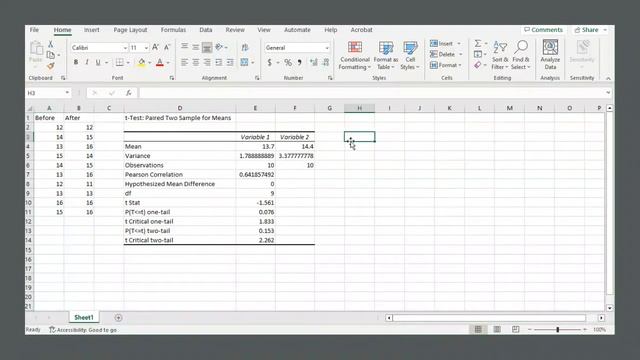Click the Copy icon in Clipboard

[x=51, y=55]
